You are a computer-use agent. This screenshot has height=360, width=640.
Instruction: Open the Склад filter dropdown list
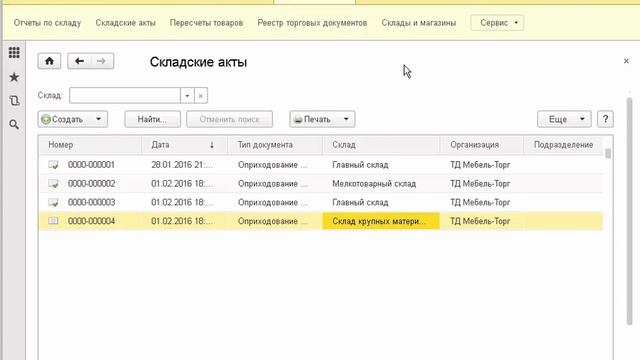click(x=187, y=96)
